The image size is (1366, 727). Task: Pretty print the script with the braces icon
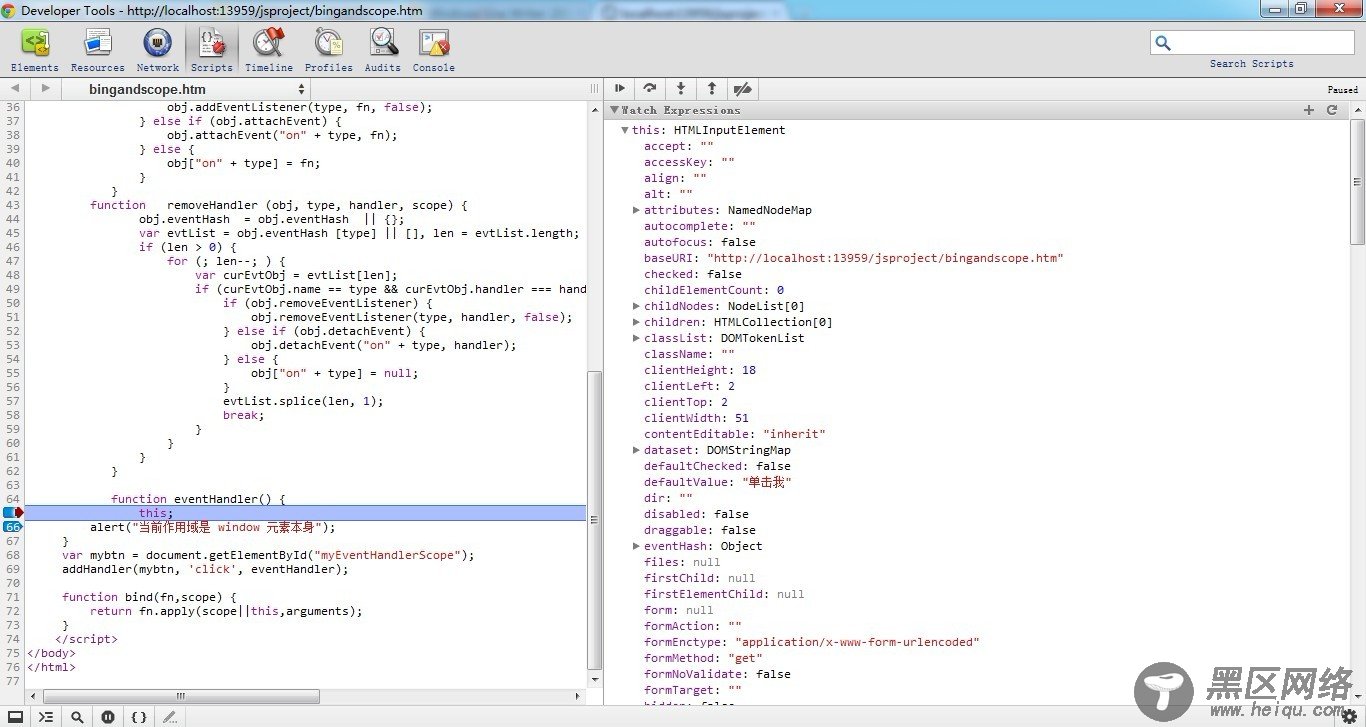[x=139, y=717]
